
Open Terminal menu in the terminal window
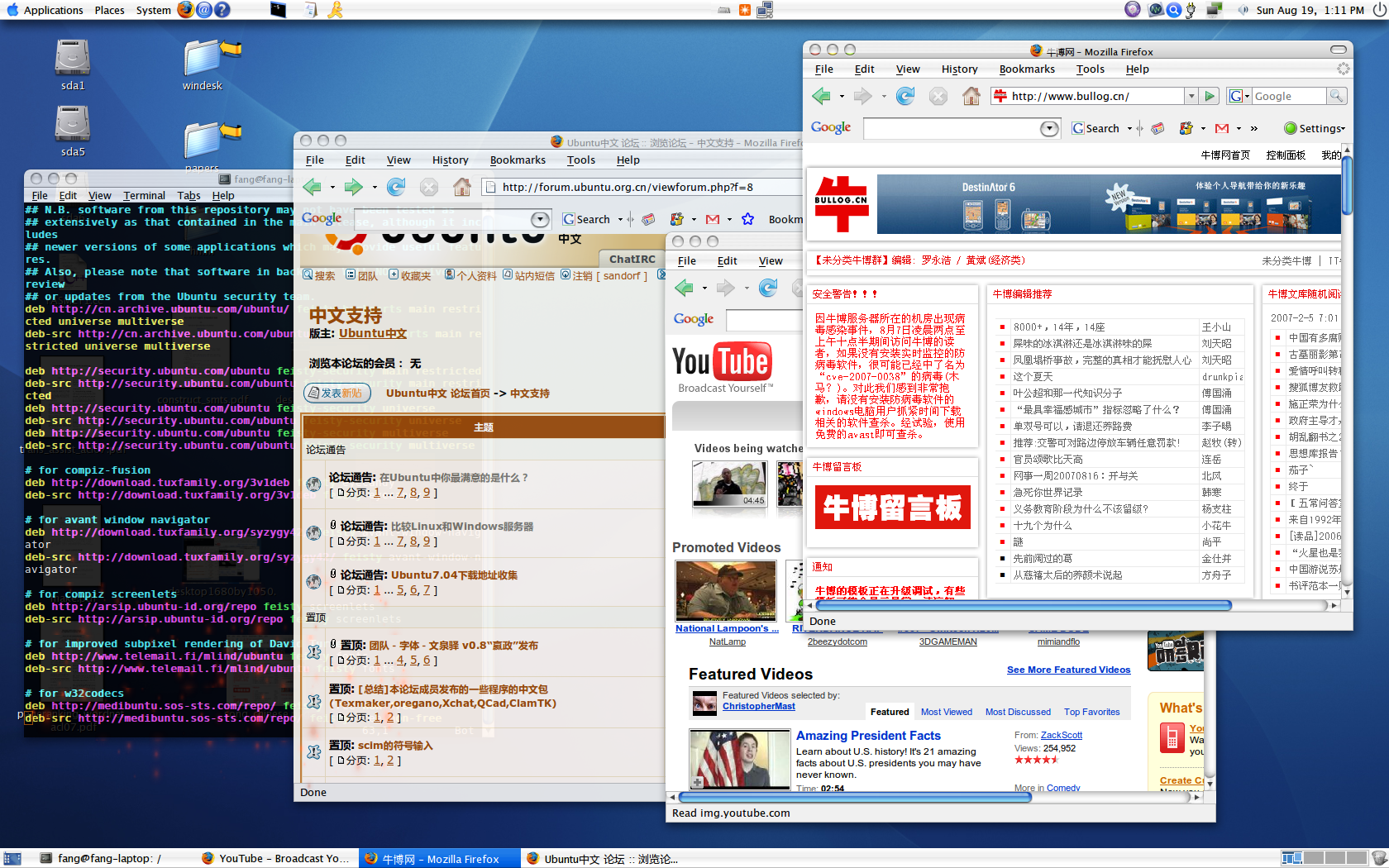[x=144, y=196]
